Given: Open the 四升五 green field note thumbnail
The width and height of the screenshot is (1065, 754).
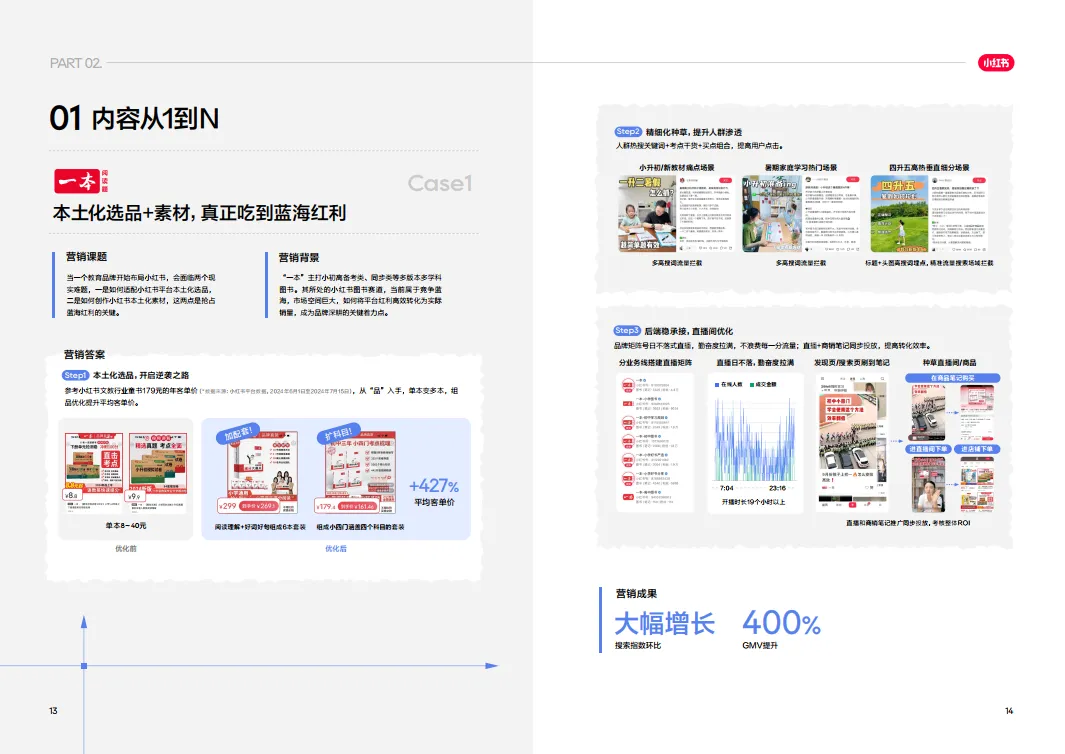Looking at the screenshot, I should tap(899, 214).
